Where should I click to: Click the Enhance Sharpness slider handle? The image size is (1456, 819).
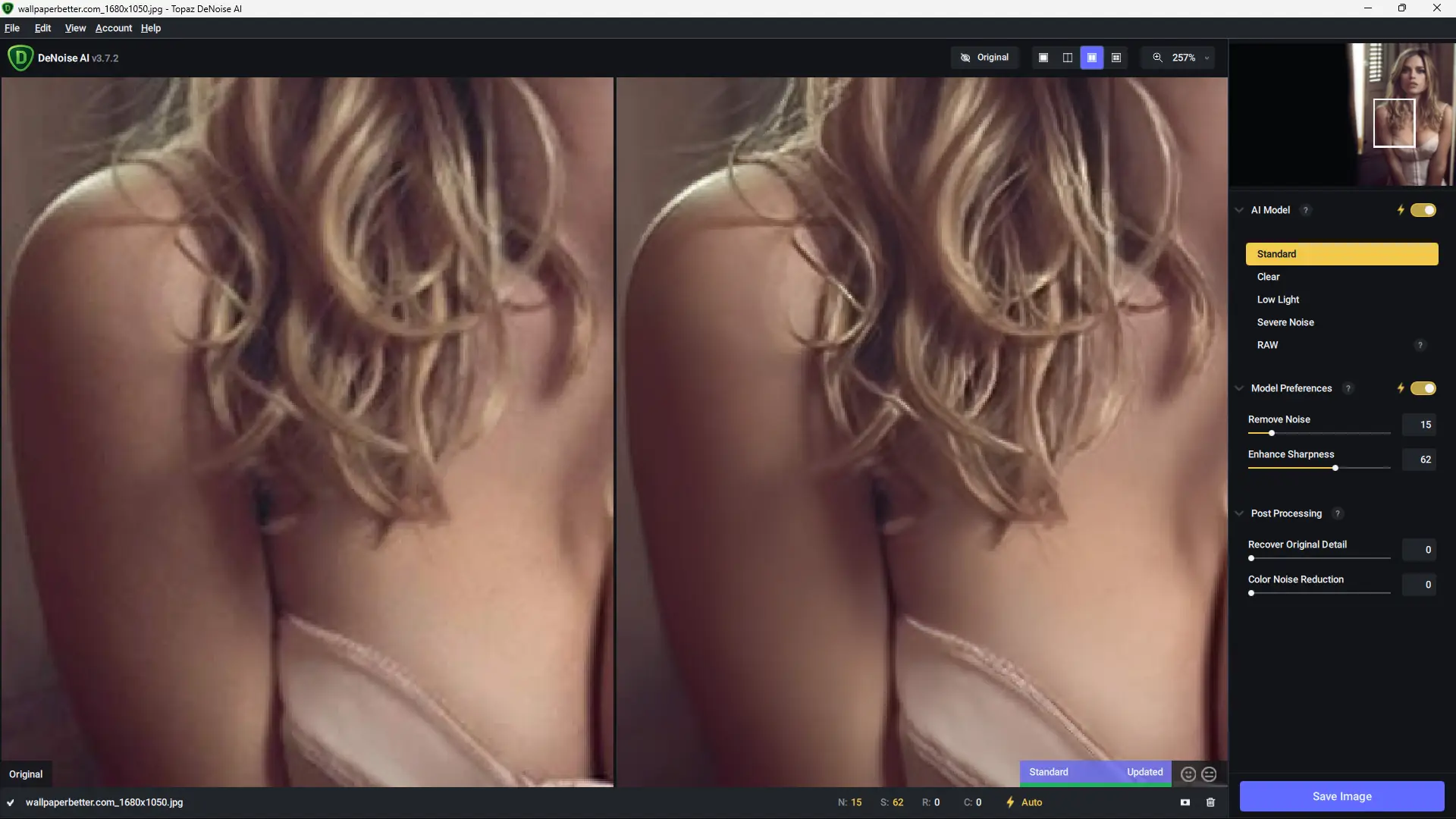click(x=1335, y=468)
